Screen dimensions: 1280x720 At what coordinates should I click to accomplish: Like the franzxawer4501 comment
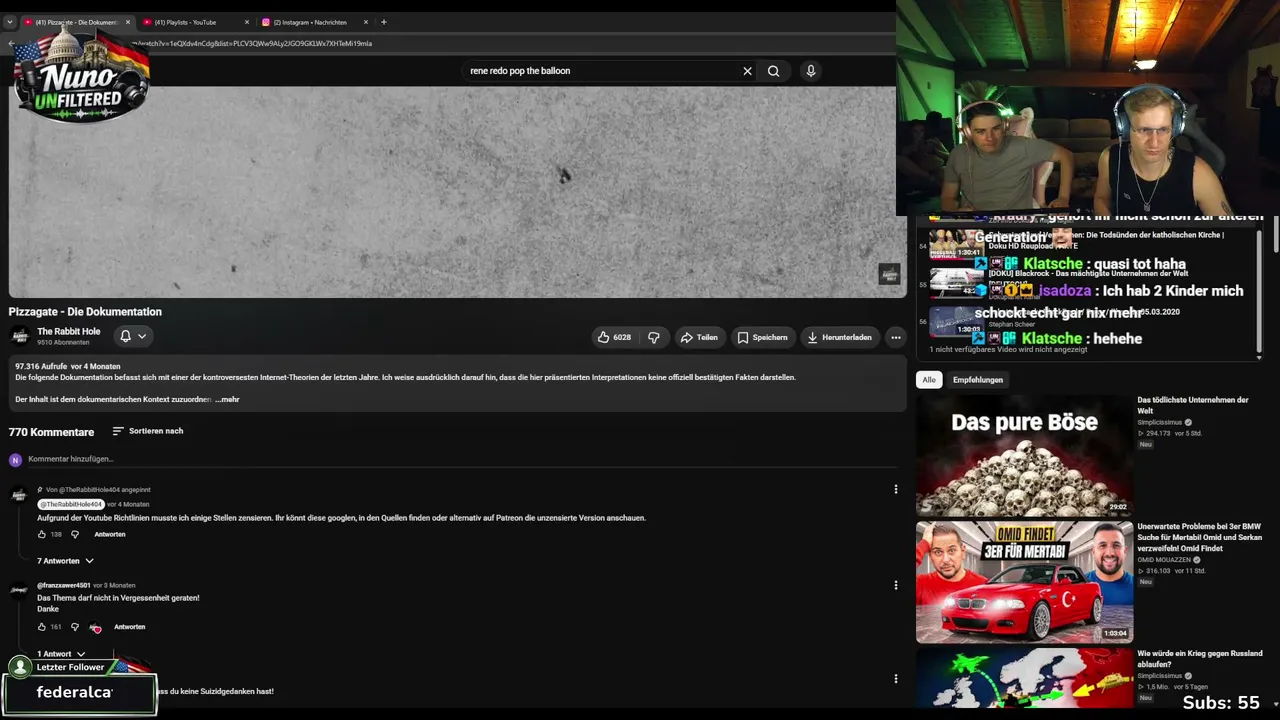42,627
